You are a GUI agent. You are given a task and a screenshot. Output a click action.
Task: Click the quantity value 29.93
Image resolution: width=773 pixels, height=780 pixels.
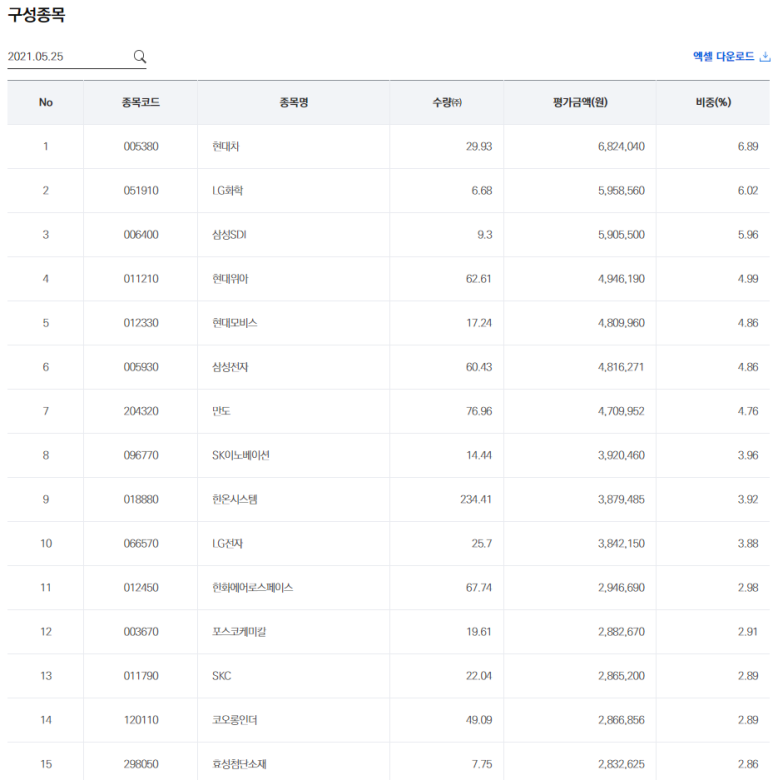[479, 146]
